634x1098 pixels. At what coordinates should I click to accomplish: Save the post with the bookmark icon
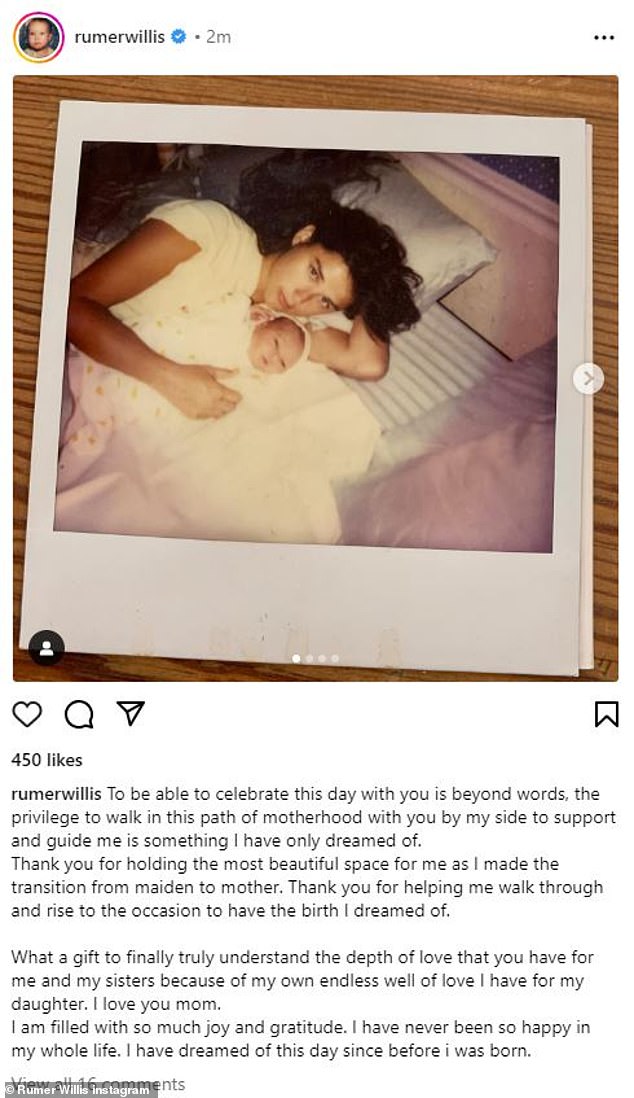pyautogui.click(x=606, y=714)
